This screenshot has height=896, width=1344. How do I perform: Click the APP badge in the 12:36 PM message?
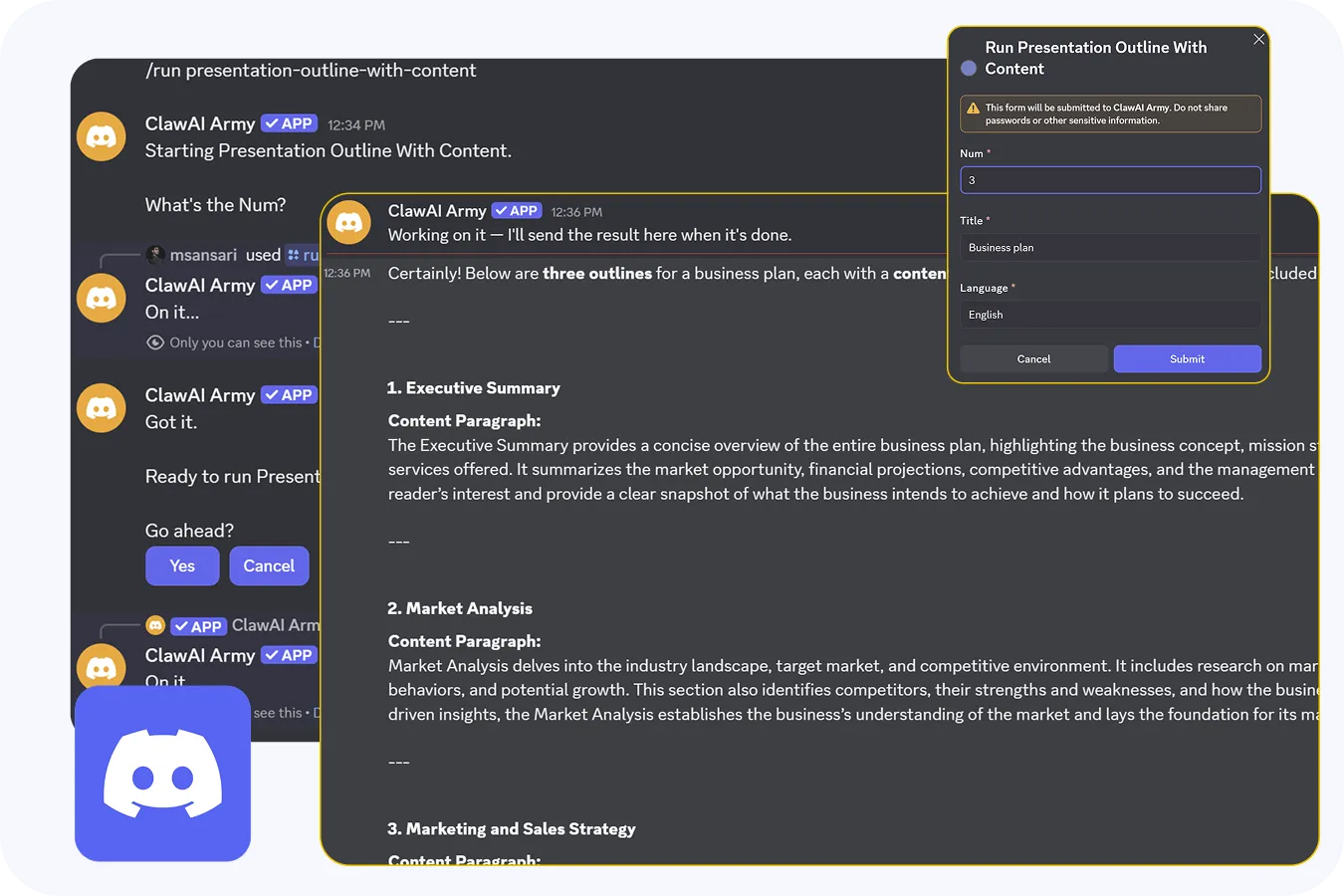click(517, 211)
